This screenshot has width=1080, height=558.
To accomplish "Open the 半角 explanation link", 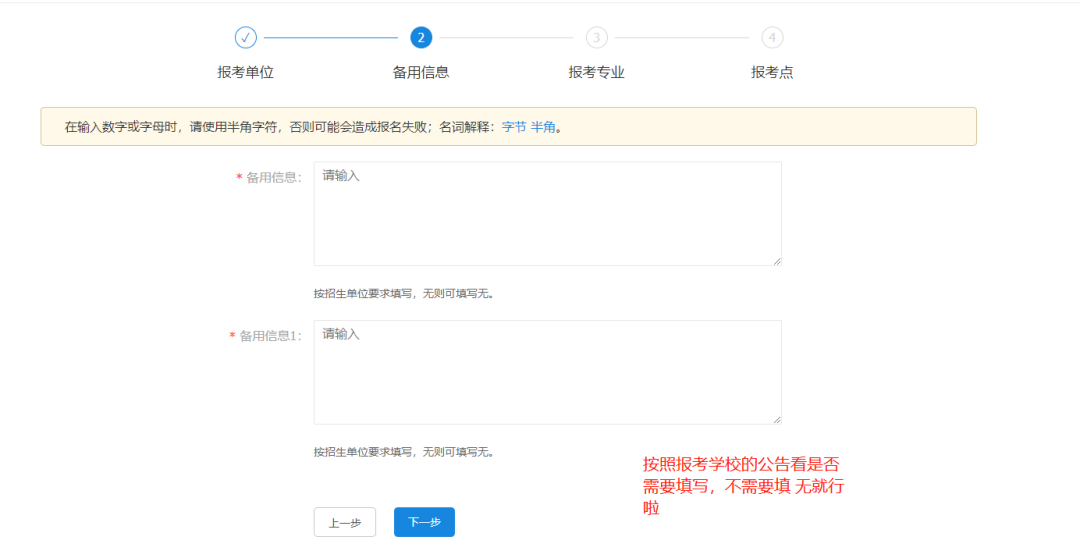I will (542, 127).
